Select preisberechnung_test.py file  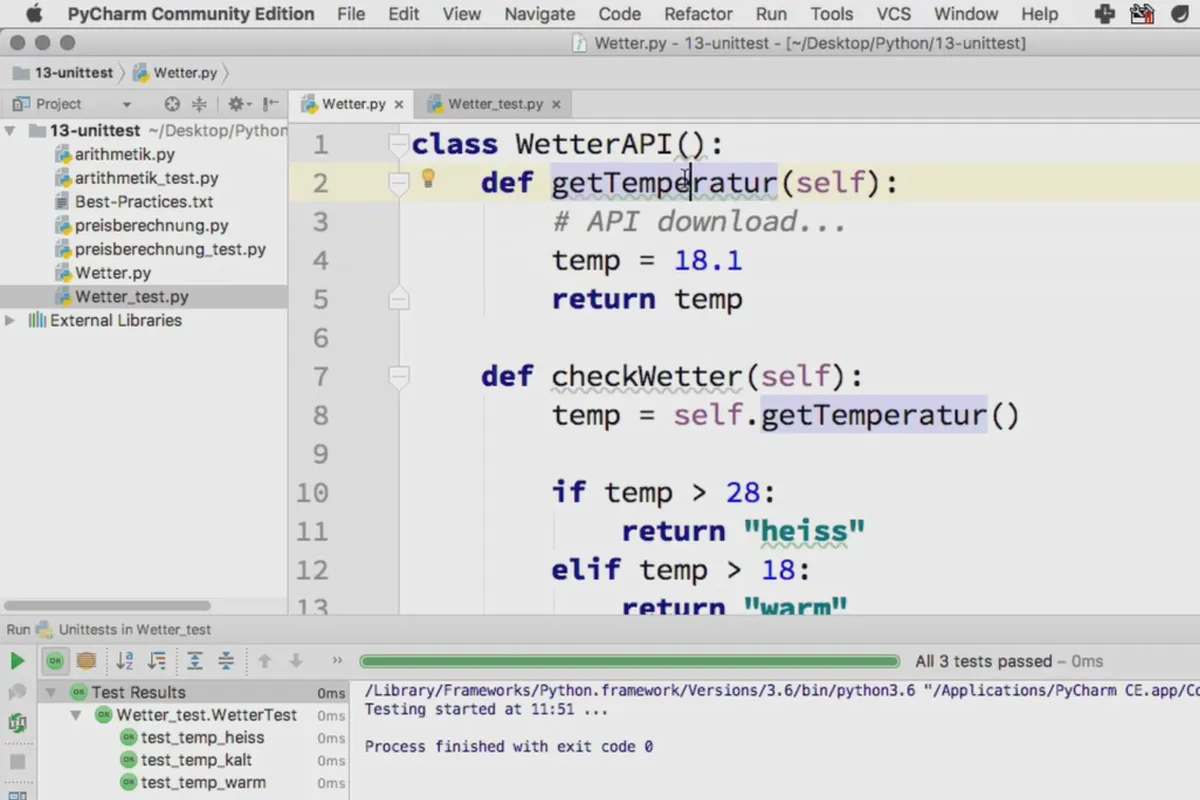click(170, 250)
